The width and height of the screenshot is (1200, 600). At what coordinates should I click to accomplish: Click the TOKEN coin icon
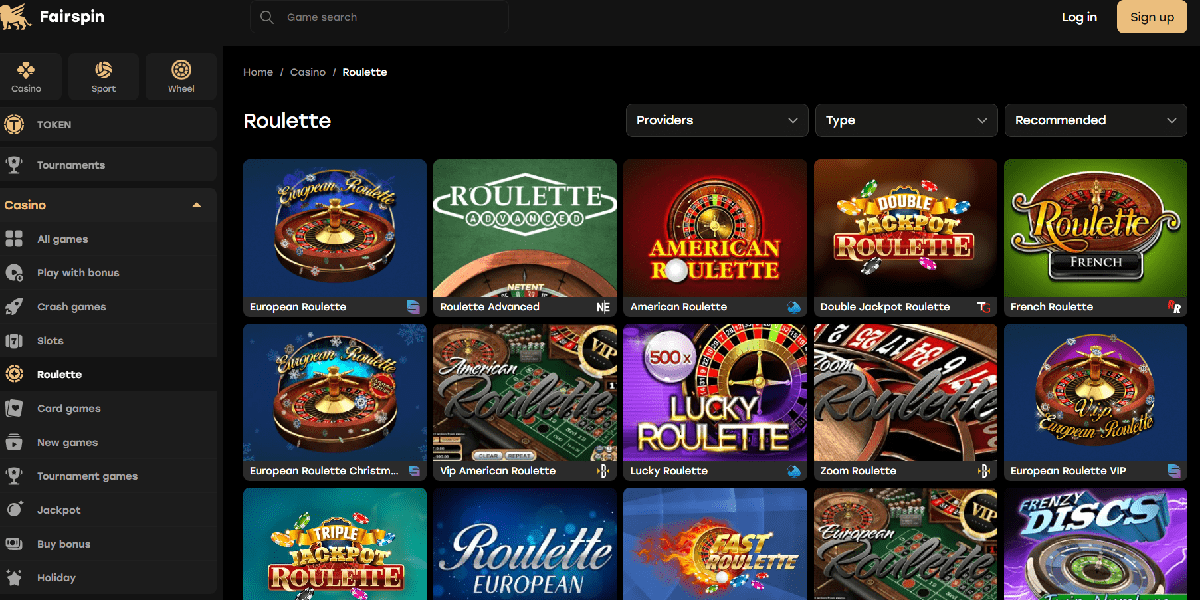tap(15, 125)
